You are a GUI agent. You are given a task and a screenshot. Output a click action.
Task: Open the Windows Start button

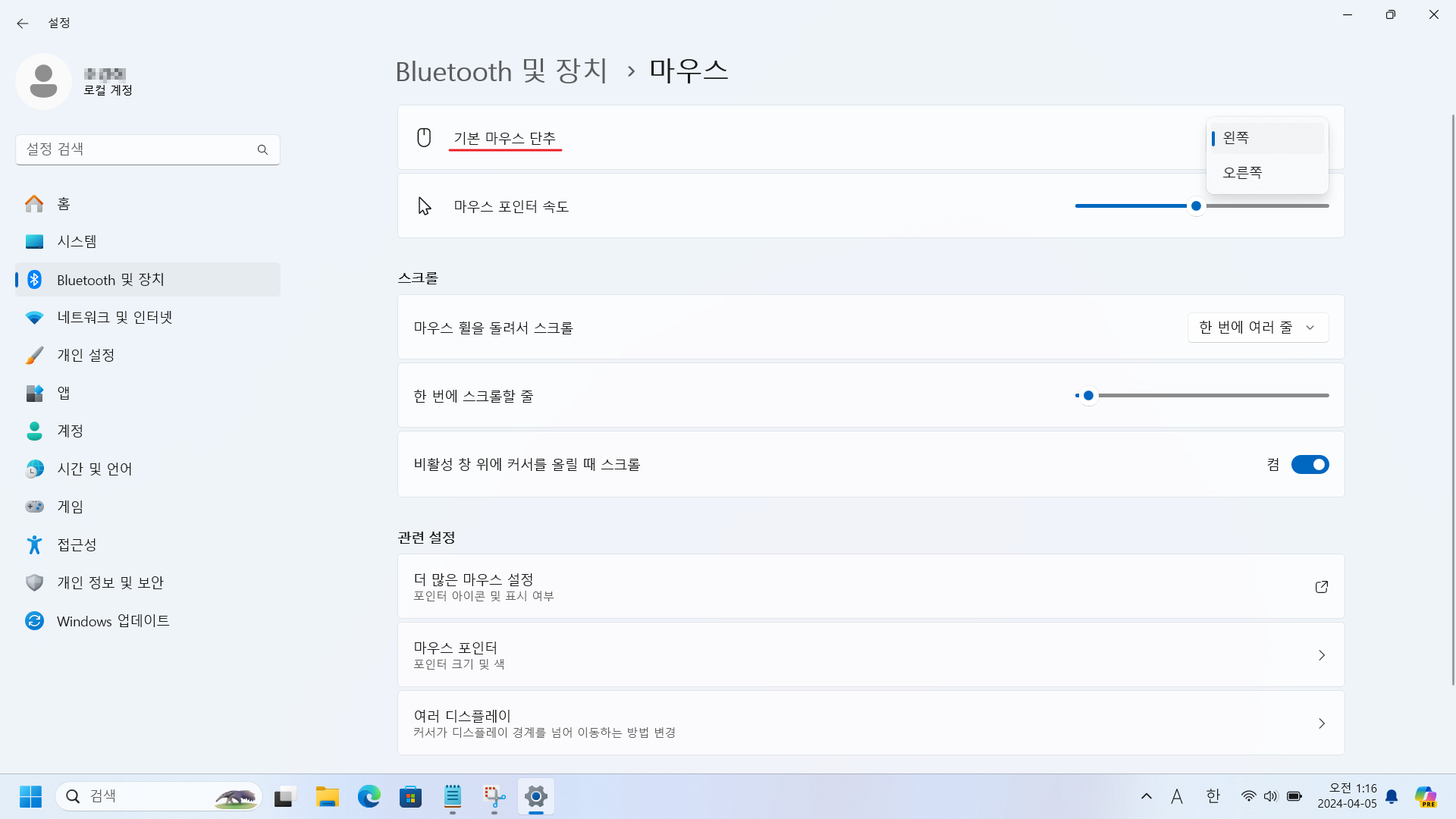coord(30,796)
